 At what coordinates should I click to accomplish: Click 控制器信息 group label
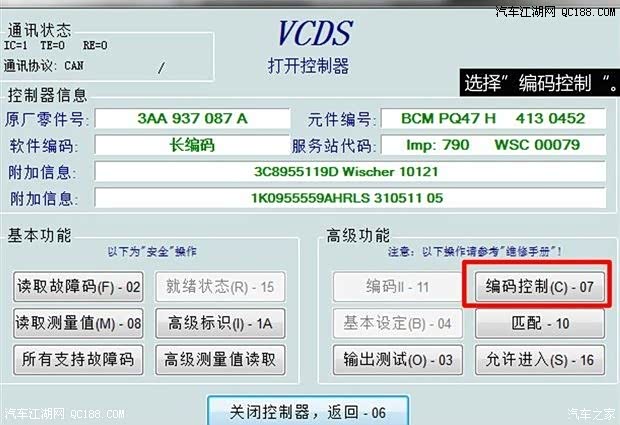[x=47, y=95]
